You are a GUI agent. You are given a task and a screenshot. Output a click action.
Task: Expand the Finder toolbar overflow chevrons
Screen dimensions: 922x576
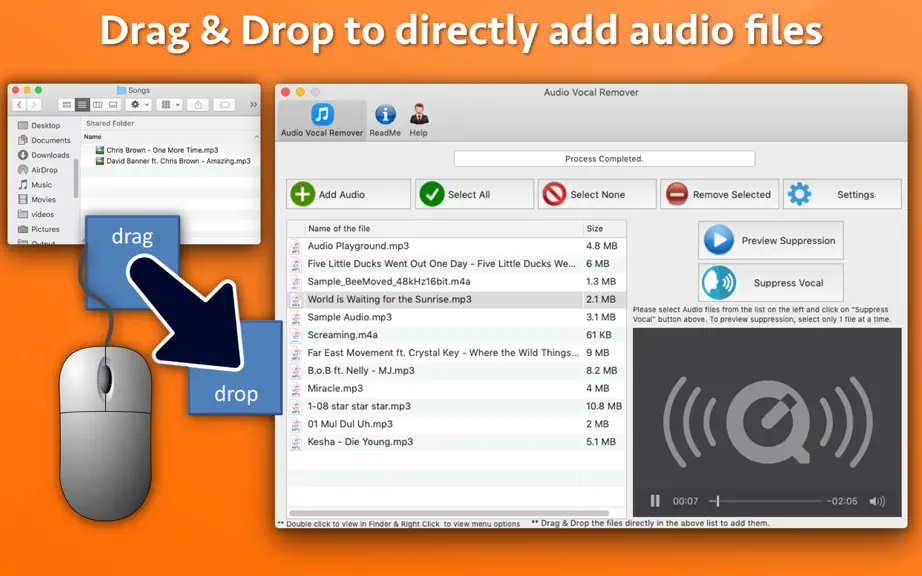[253, 105]
